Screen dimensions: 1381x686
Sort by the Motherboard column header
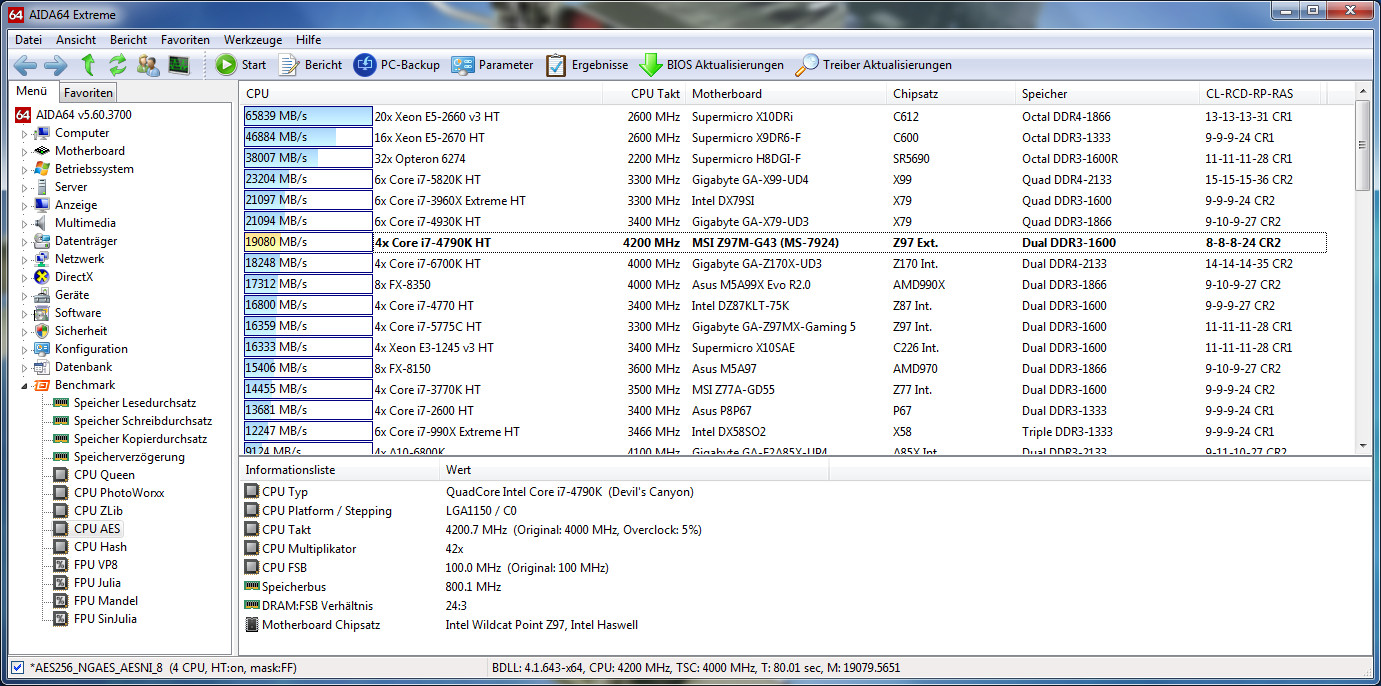tap(787, 93)
